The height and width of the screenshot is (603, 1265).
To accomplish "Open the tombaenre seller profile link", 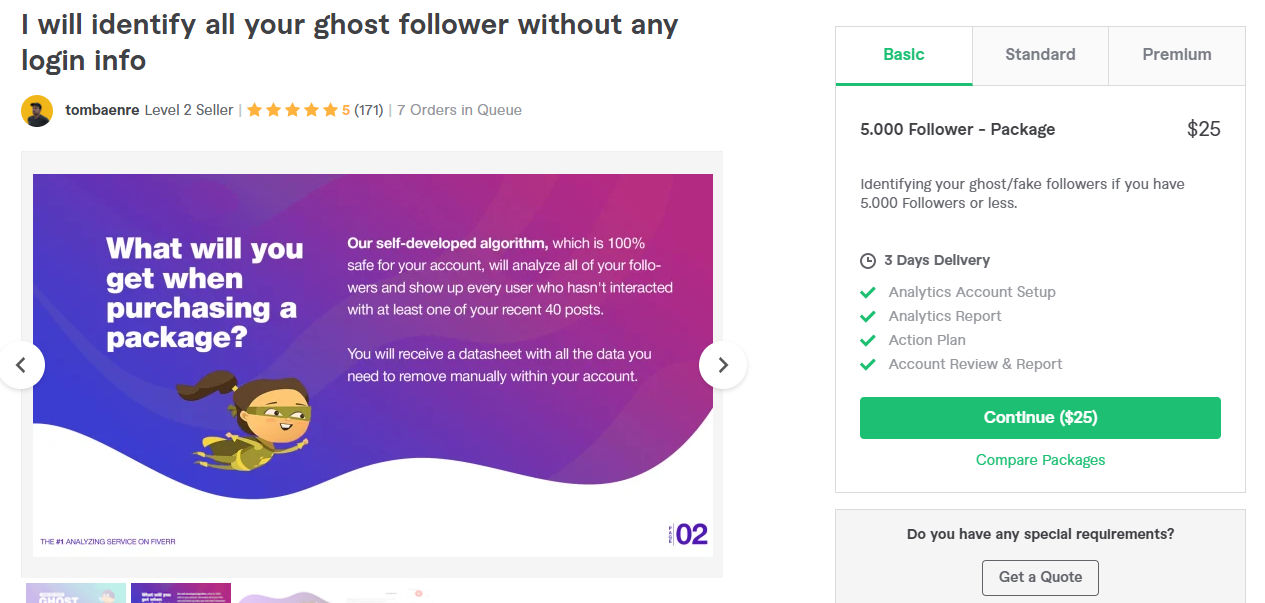I will click(103, 110).
